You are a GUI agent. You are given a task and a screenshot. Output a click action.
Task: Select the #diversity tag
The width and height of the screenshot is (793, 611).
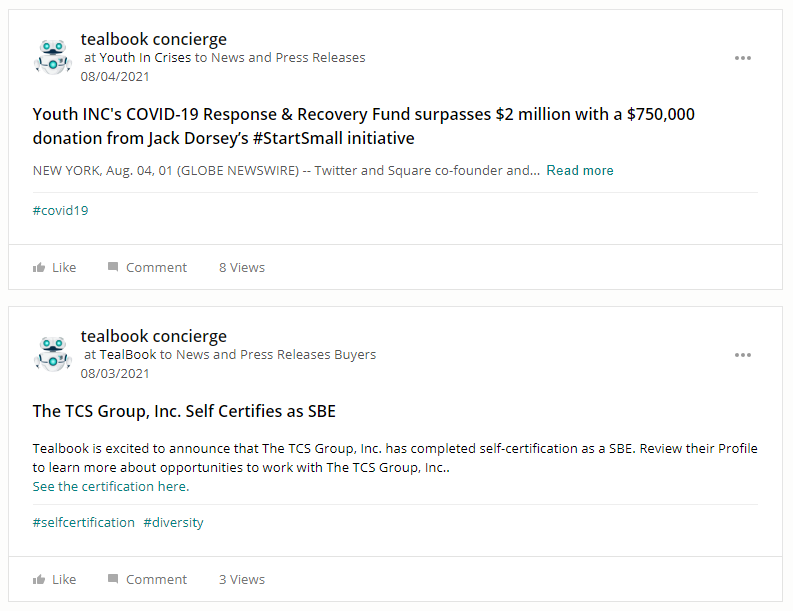[173, 522]
